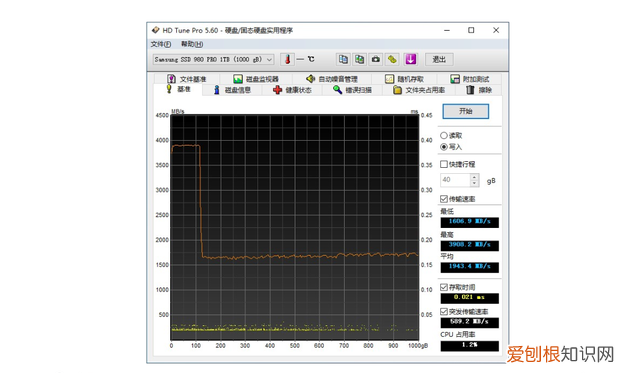Switch to the 错误扫描 error scan tab

tap(352, 90)
